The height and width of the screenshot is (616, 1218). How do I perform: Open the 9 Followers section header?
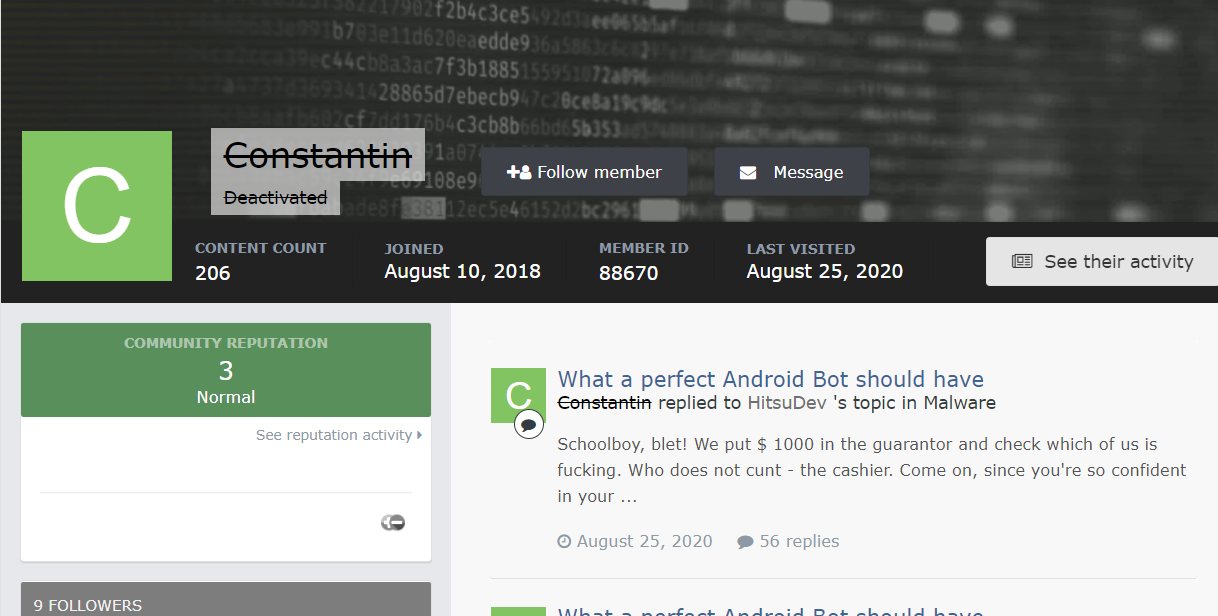pos(88,604)
